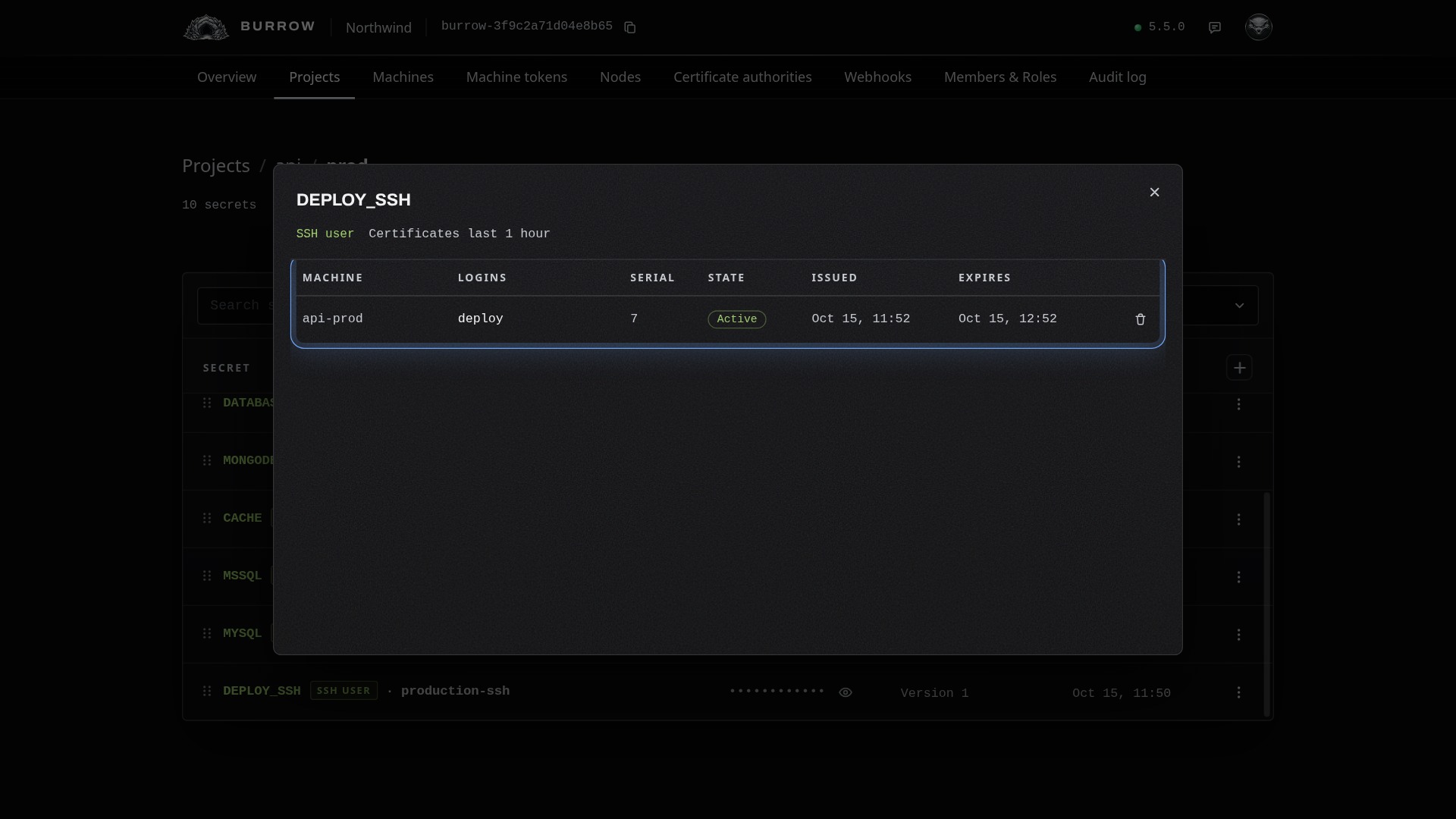The height and width of the screenshot is (819, 1456).
Task: Open more options for MONGODB row
Action: [1238, 462]
